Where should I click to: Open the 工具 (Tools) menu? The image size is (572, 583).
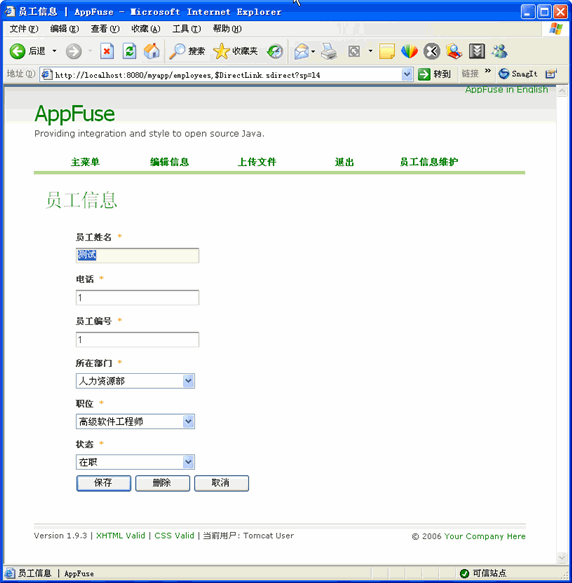(186, 29)
